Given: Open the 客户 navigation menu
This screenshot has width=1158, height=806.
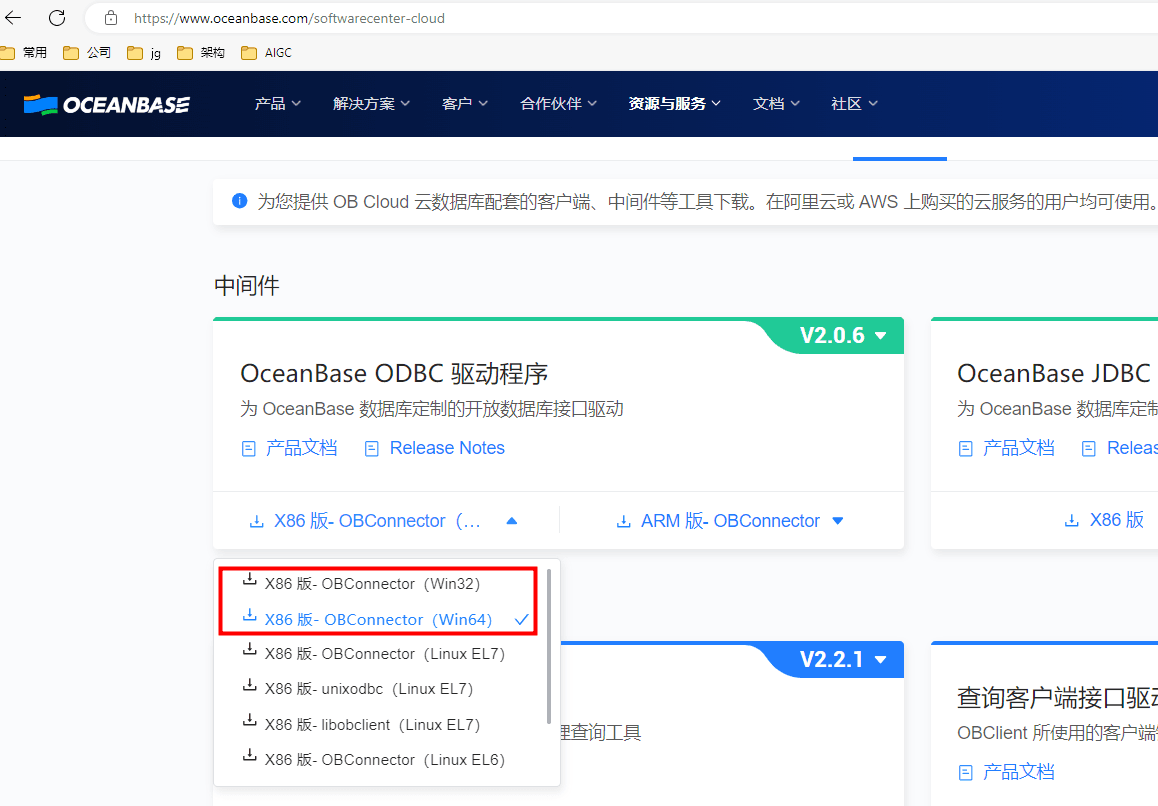Looking at the screenshot, I should (x=465, y=103).
